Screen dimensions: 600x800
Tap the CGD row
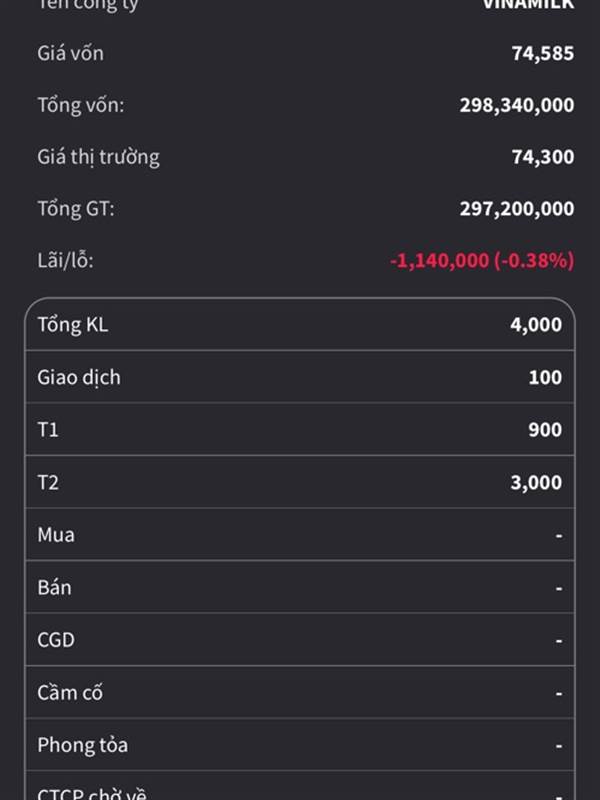point(300,640)
